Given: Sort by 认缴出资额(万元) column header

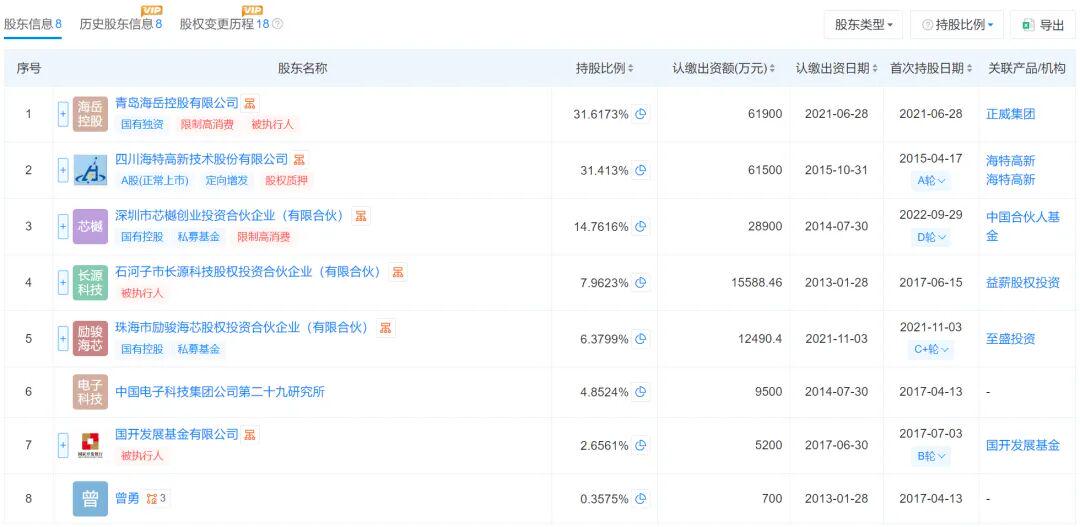Looking at the screenshot, I should pos(723,68).
